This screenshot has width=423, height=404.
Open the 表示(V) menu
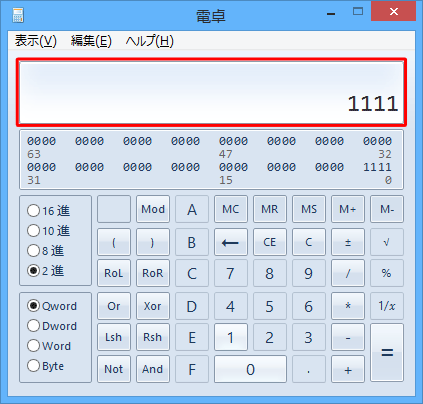click(36, 41)
